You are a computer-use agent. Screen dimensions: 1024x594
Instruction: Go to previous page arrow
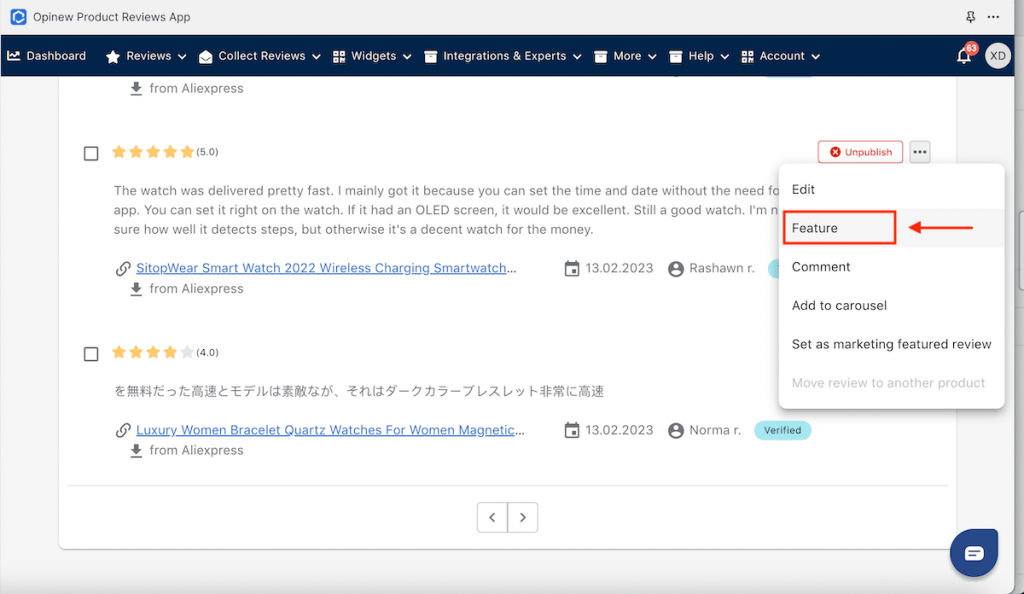492,517
